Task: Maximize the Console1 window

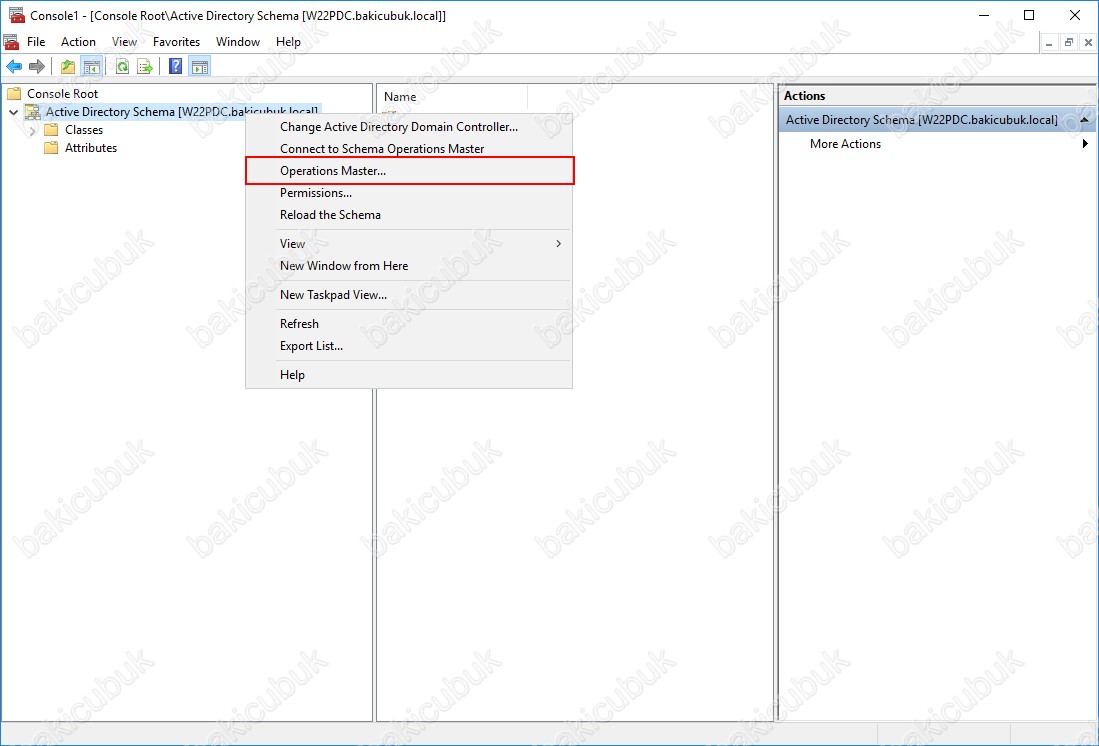Action: (x=1029, y=15)
